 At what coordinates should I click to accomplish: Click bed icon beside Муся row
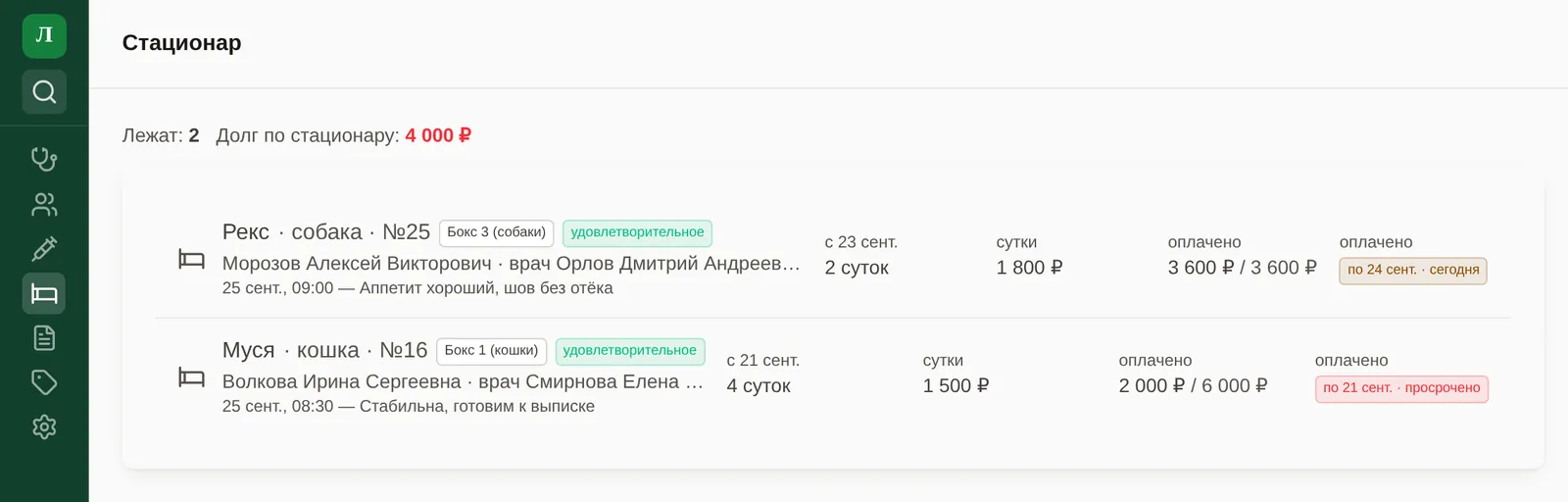tap(191, 377)
